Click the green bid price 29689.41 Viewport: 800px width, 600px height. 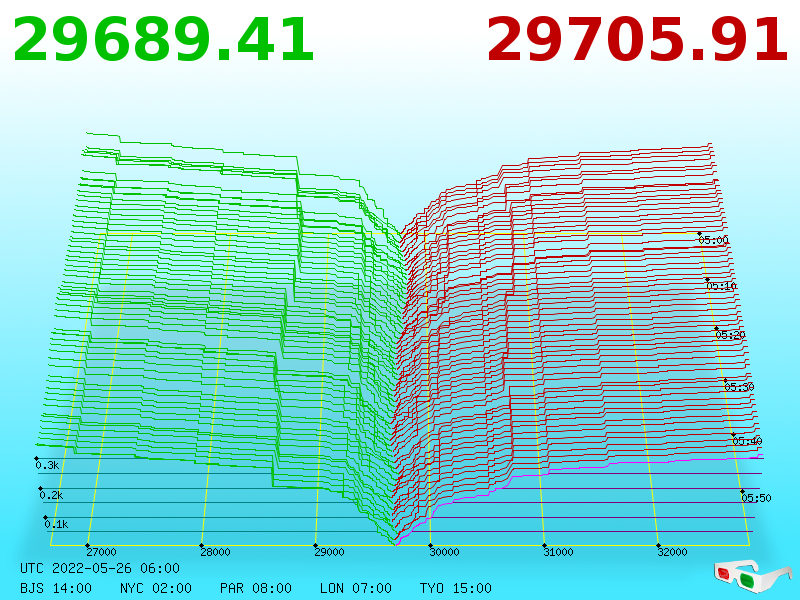tap(163, 40)
